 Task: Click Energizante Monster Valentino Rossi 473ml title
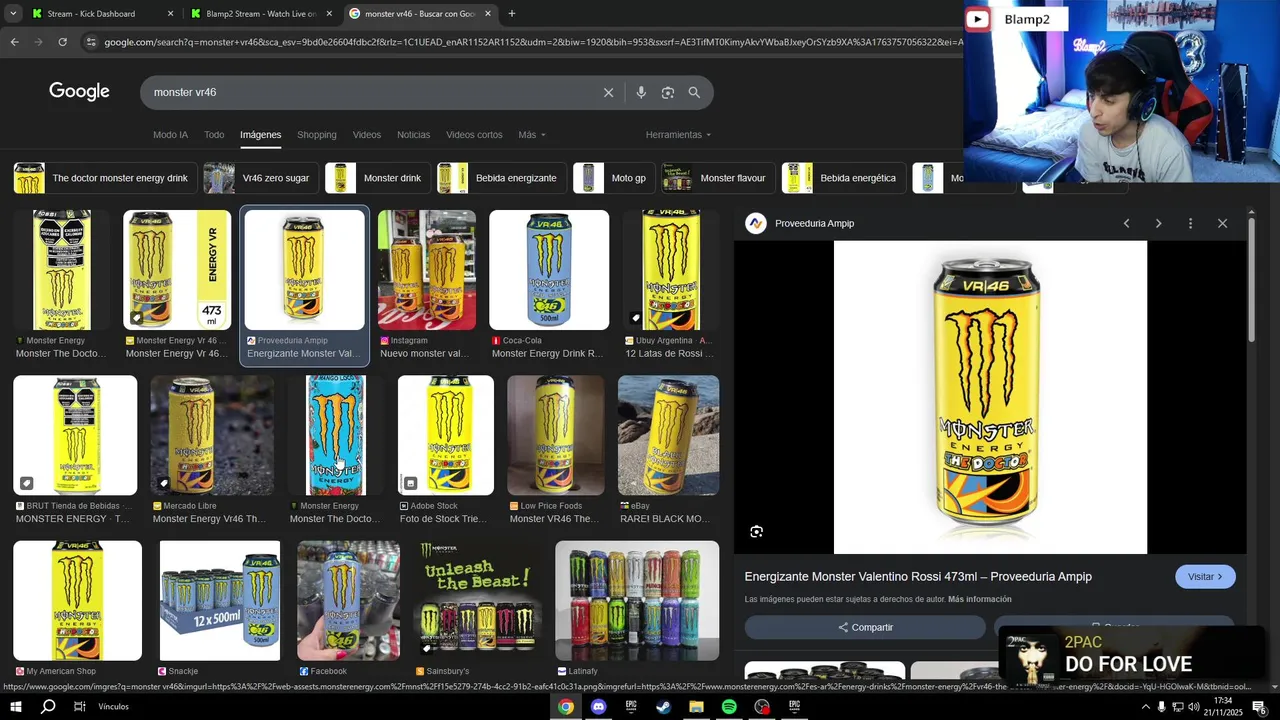[918, 577]
